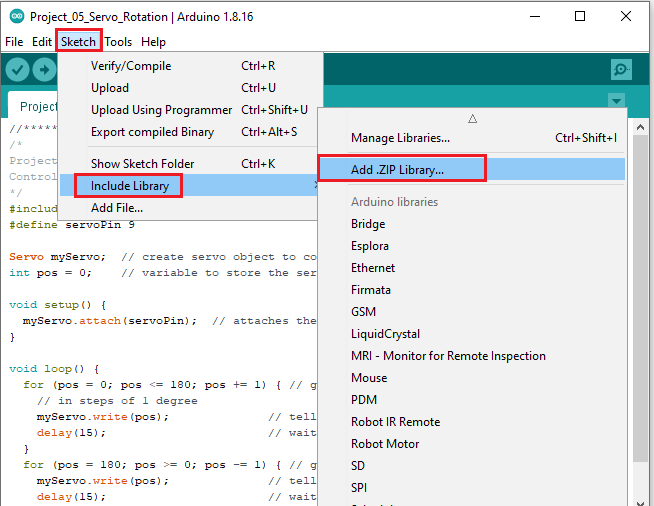Select Add .ZIP Library...
The image size is (654, 506).
(472, 169)
